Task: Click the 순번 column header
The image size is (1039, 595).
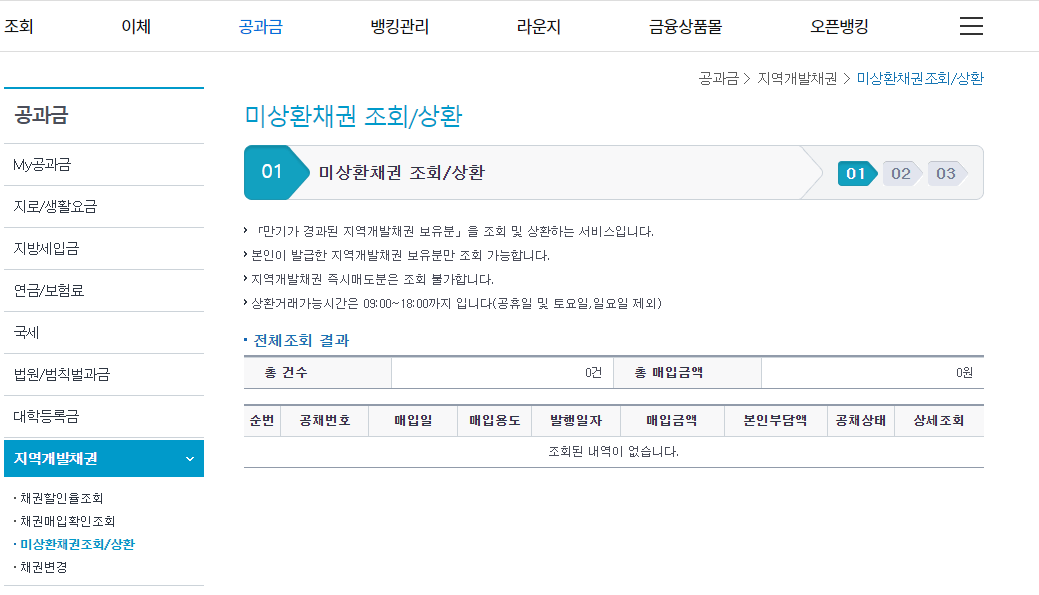Action: 262,421
